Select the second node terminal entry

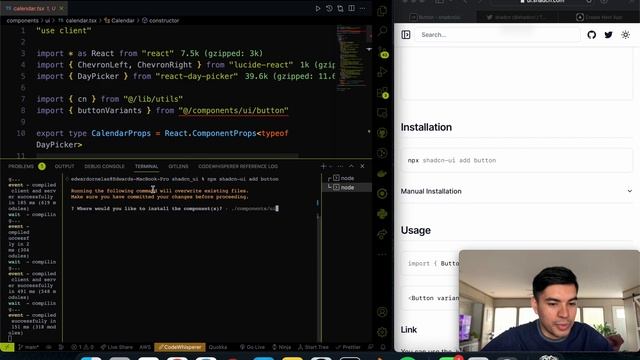[347, 187]
